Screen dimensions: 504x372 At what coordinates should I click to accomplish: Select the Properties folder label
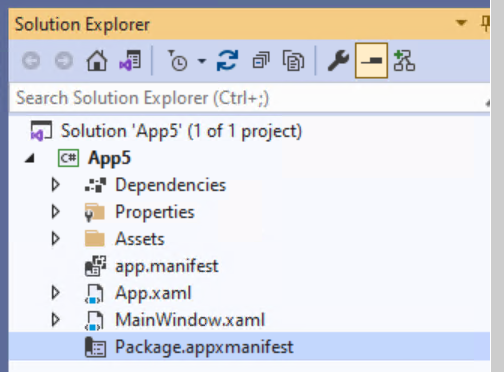click(x=155, y=212)
